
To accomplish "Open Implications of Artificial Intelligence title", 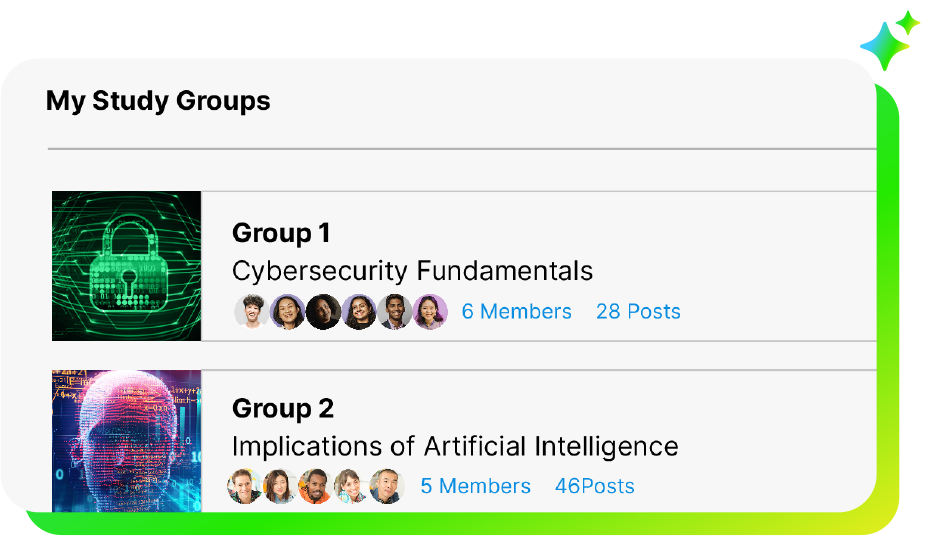I will pyautogui.click(x=455, y=446).
